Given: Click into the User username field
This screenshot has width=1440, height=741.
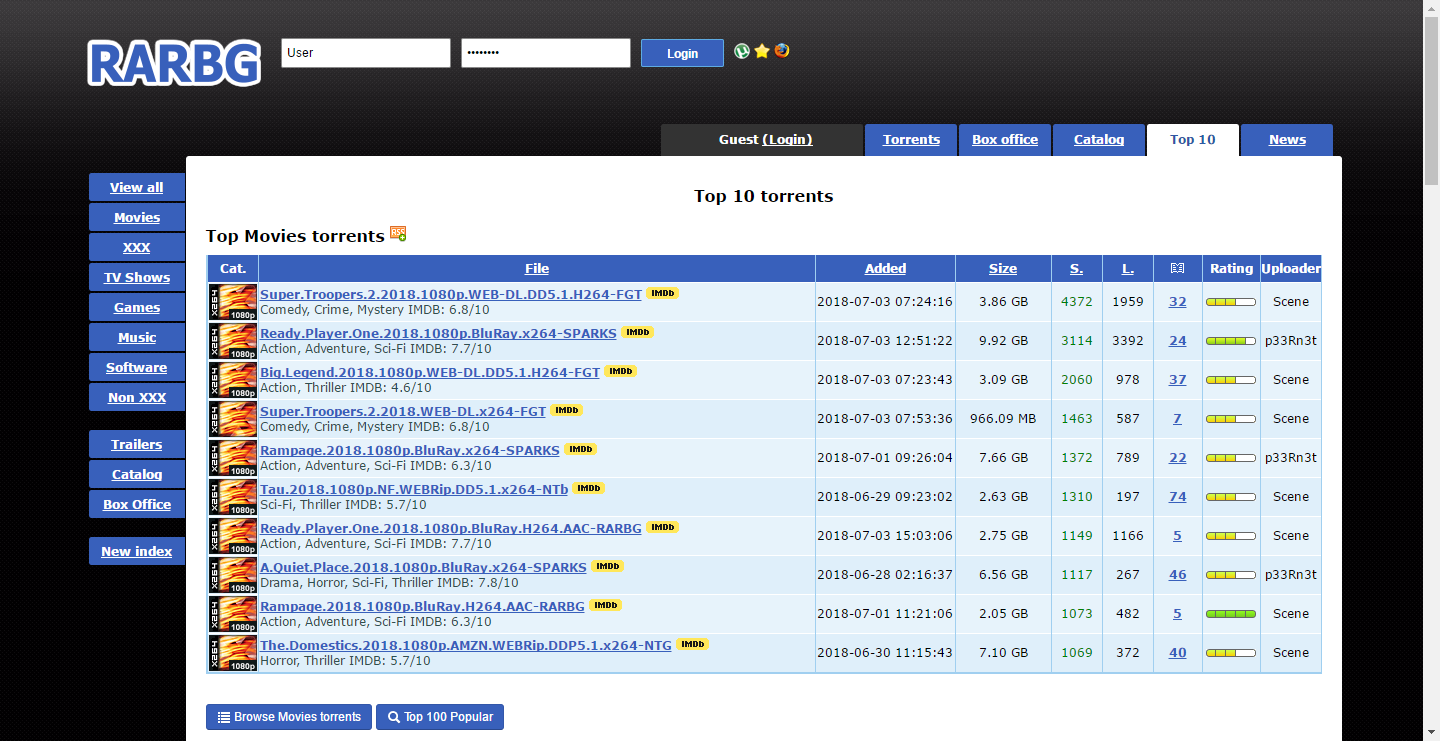Looking at the screenshot, I should pyautogui.click(x=366, y=53).
